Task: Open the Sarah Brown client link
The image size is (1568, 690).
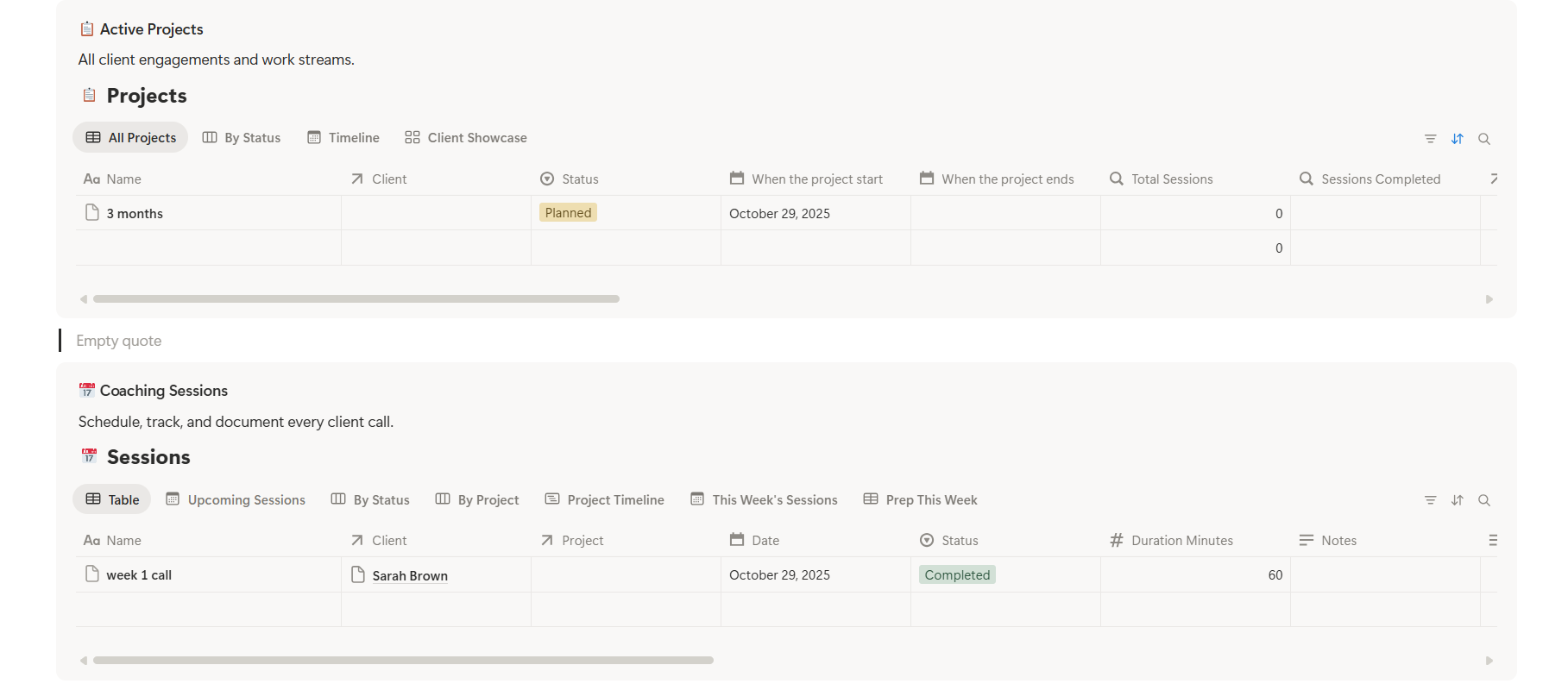Action: (x=410, y=576)
